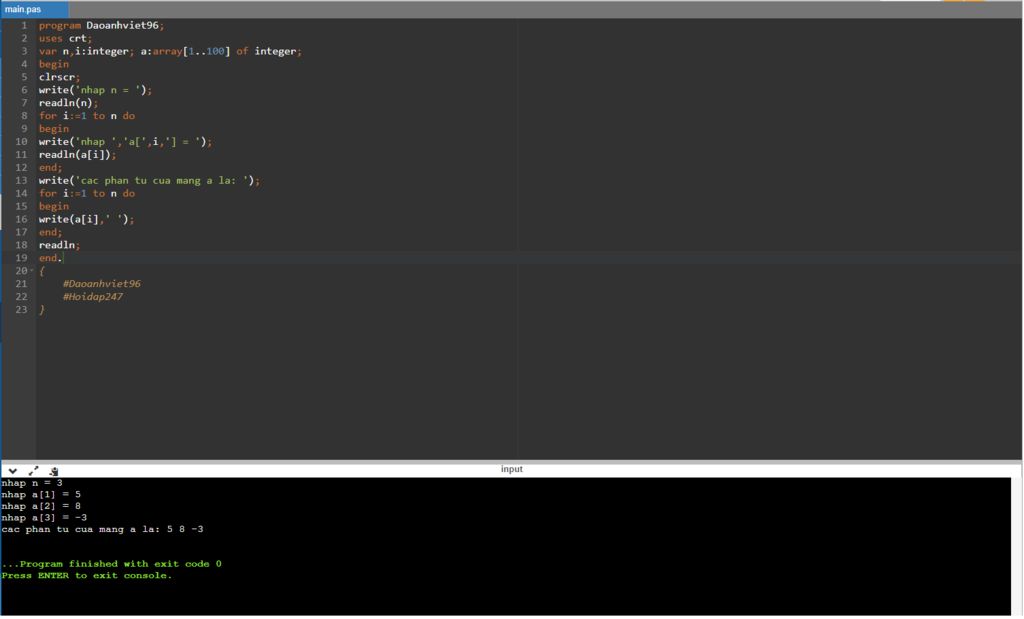1024x619 pixels.
Task: Click the "clrscr;" statement
Action: tap(59, 77)
